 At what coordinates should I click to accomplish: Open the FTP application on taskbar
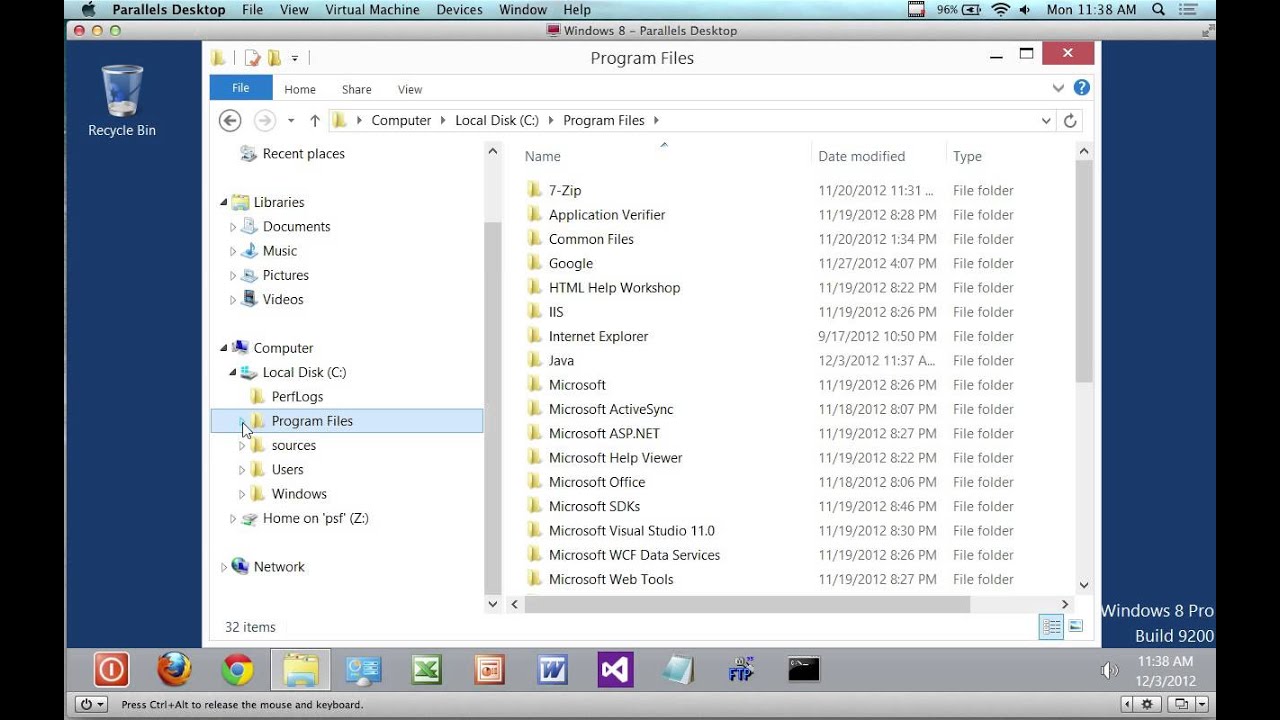[742, 669]
